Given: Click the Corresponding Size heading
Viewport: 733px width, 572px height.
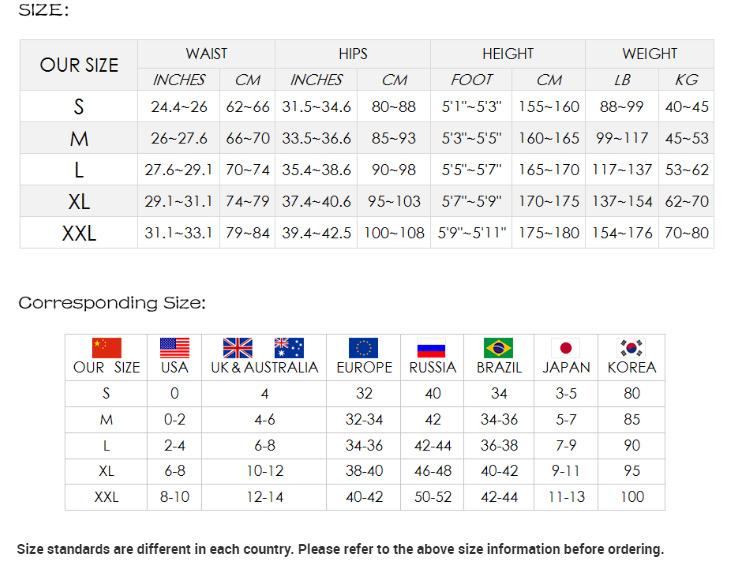Looking at the screenshot, I should (112, 302).
